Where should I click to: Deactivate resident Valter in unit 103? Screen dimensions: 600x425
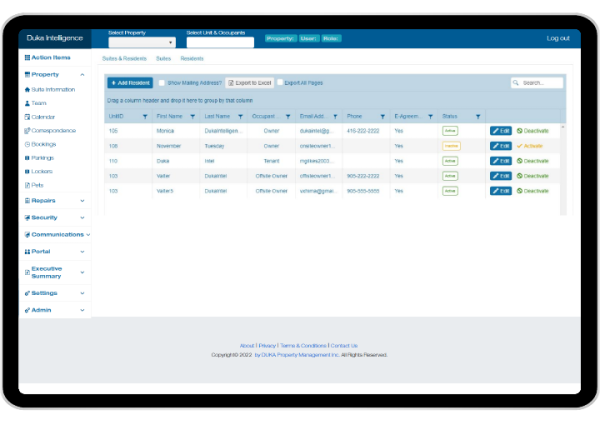click(533, 176)
